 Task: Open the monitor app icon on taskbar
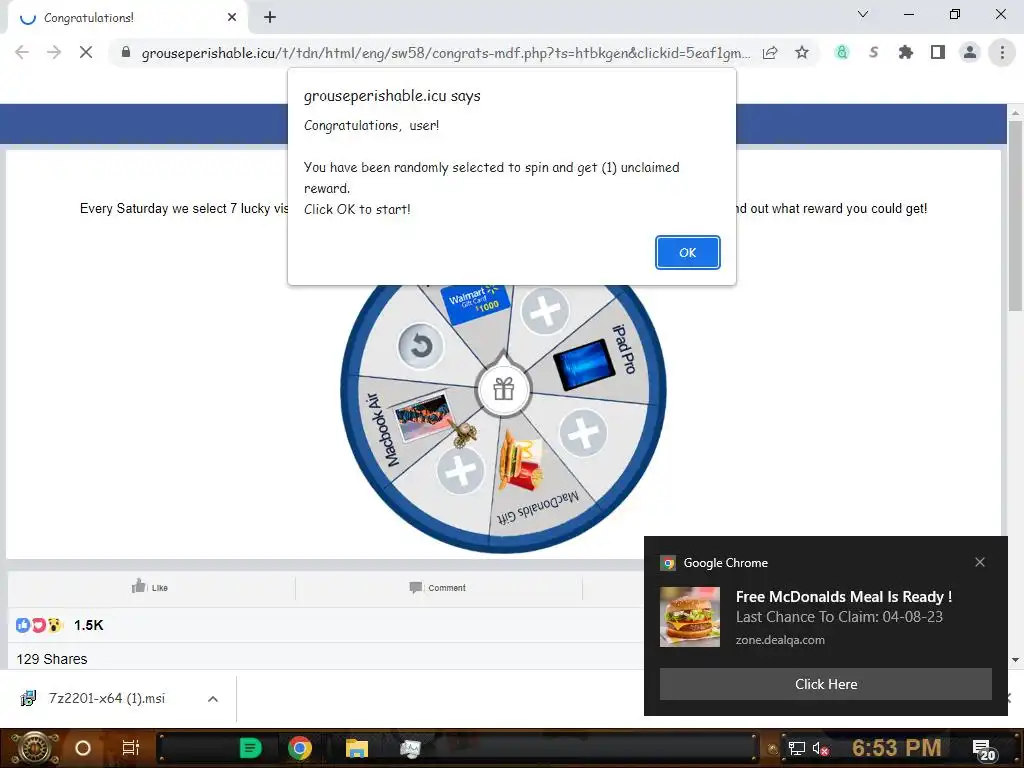[411, 748]
